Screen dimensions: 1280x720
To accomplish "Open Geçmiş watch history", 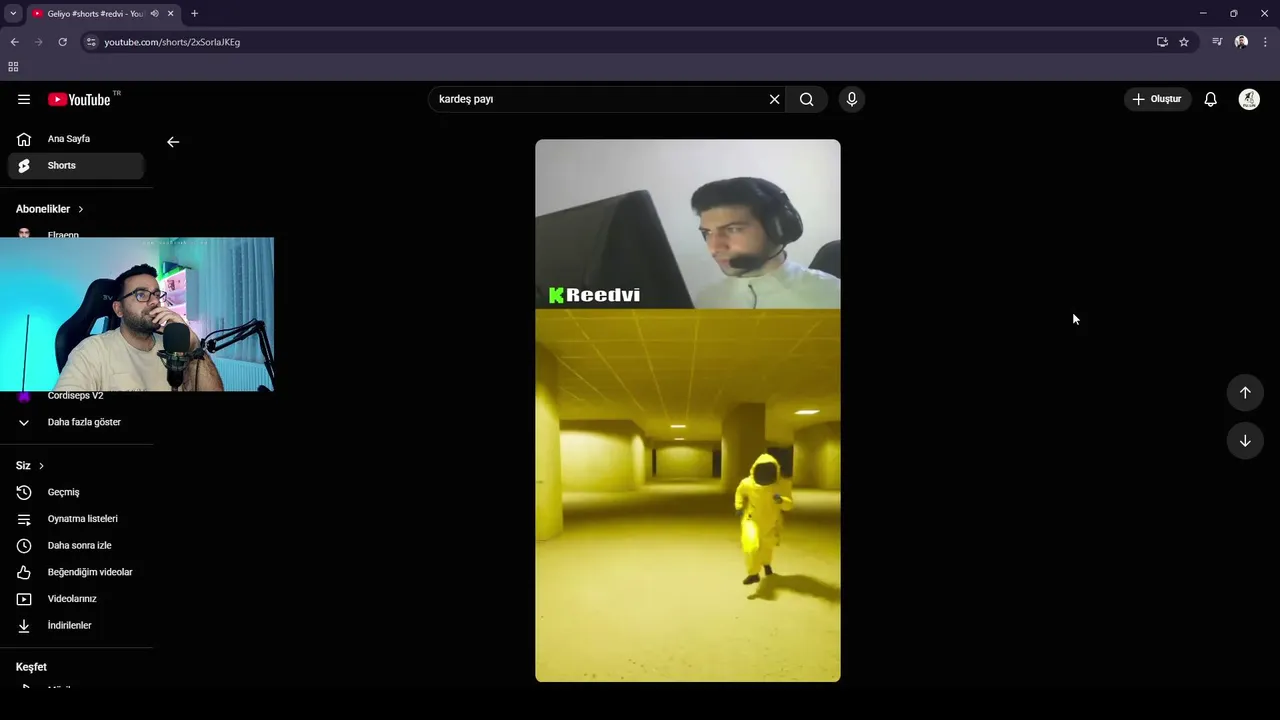I will click(x=76, y=492).
